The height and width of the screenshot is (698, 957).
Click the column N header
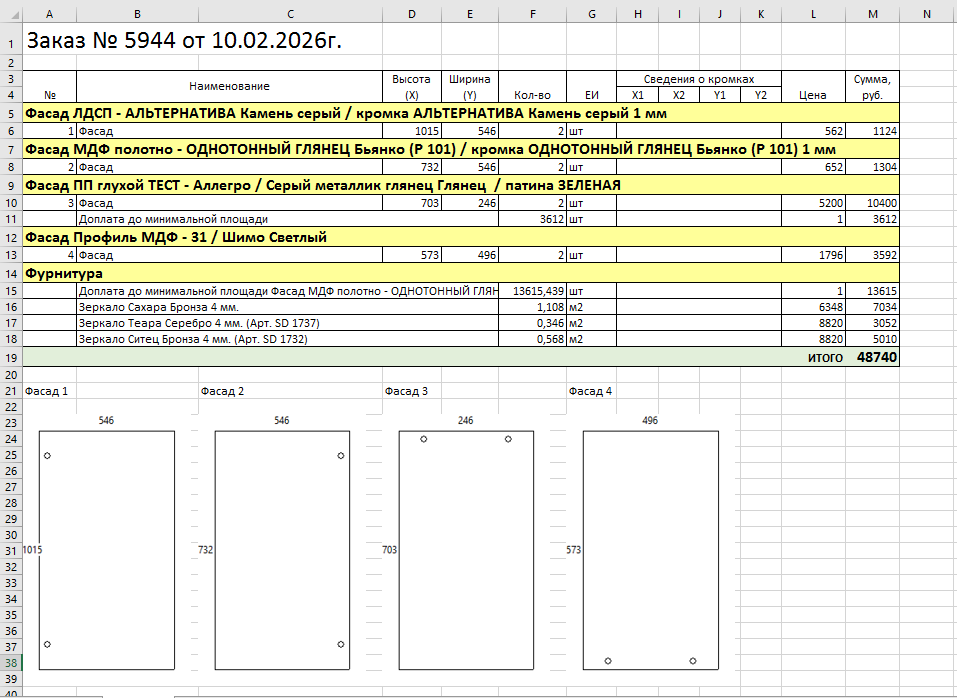927,13
